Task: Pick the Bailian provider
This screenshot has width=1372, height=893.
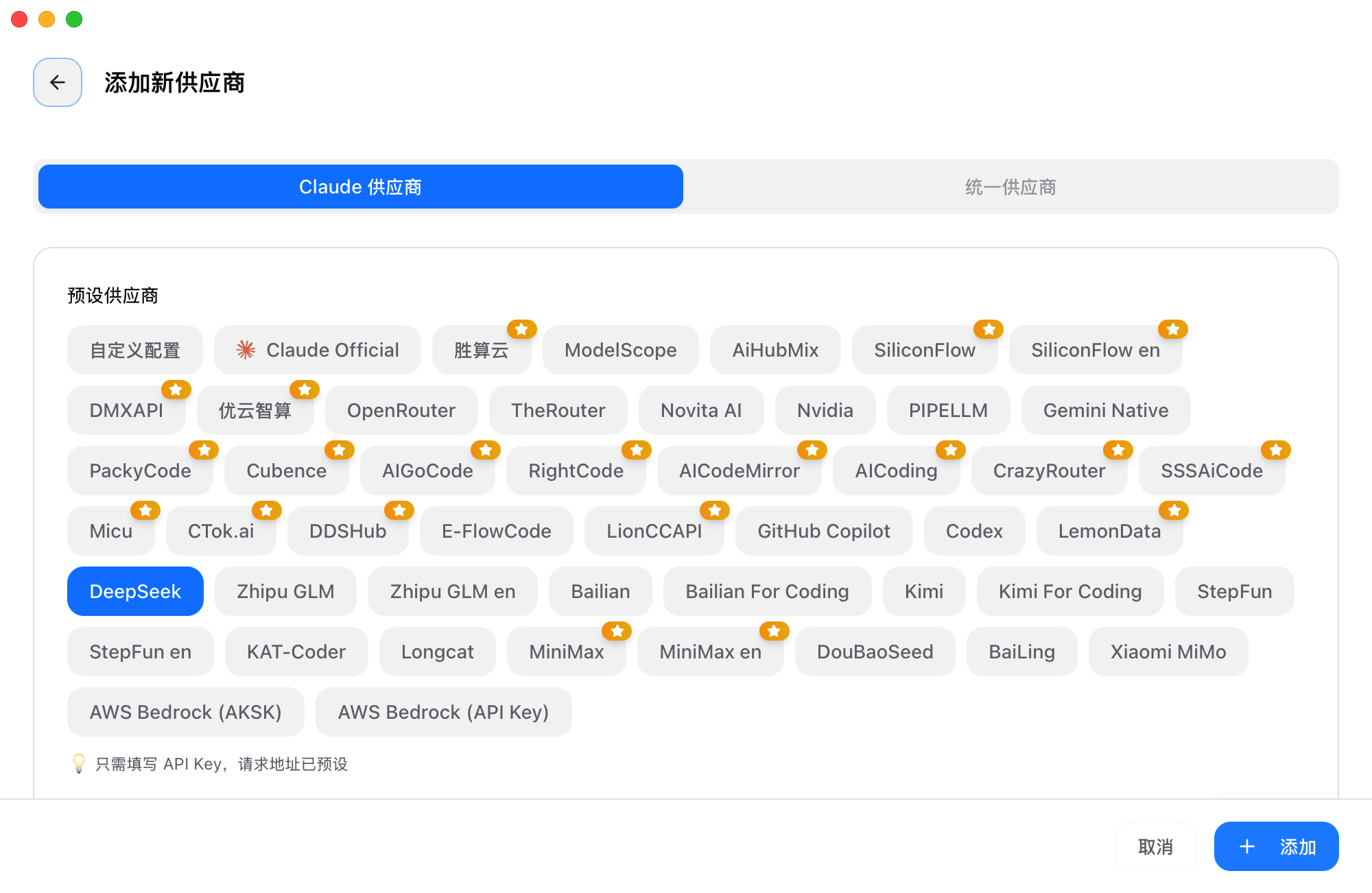Action: pos(601,591)
